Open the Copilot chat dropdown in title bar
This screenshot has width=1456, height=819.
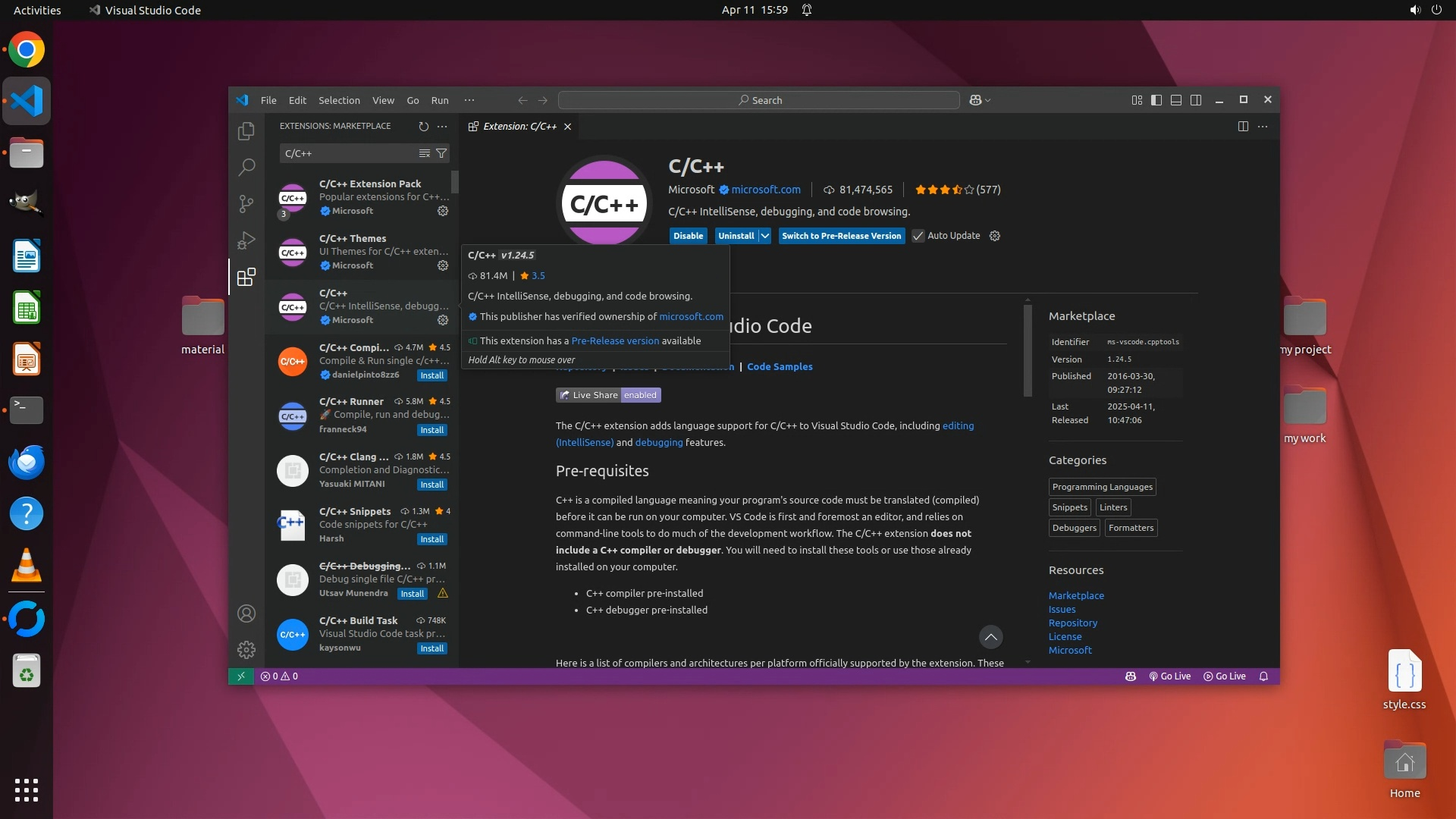(987, 100)
